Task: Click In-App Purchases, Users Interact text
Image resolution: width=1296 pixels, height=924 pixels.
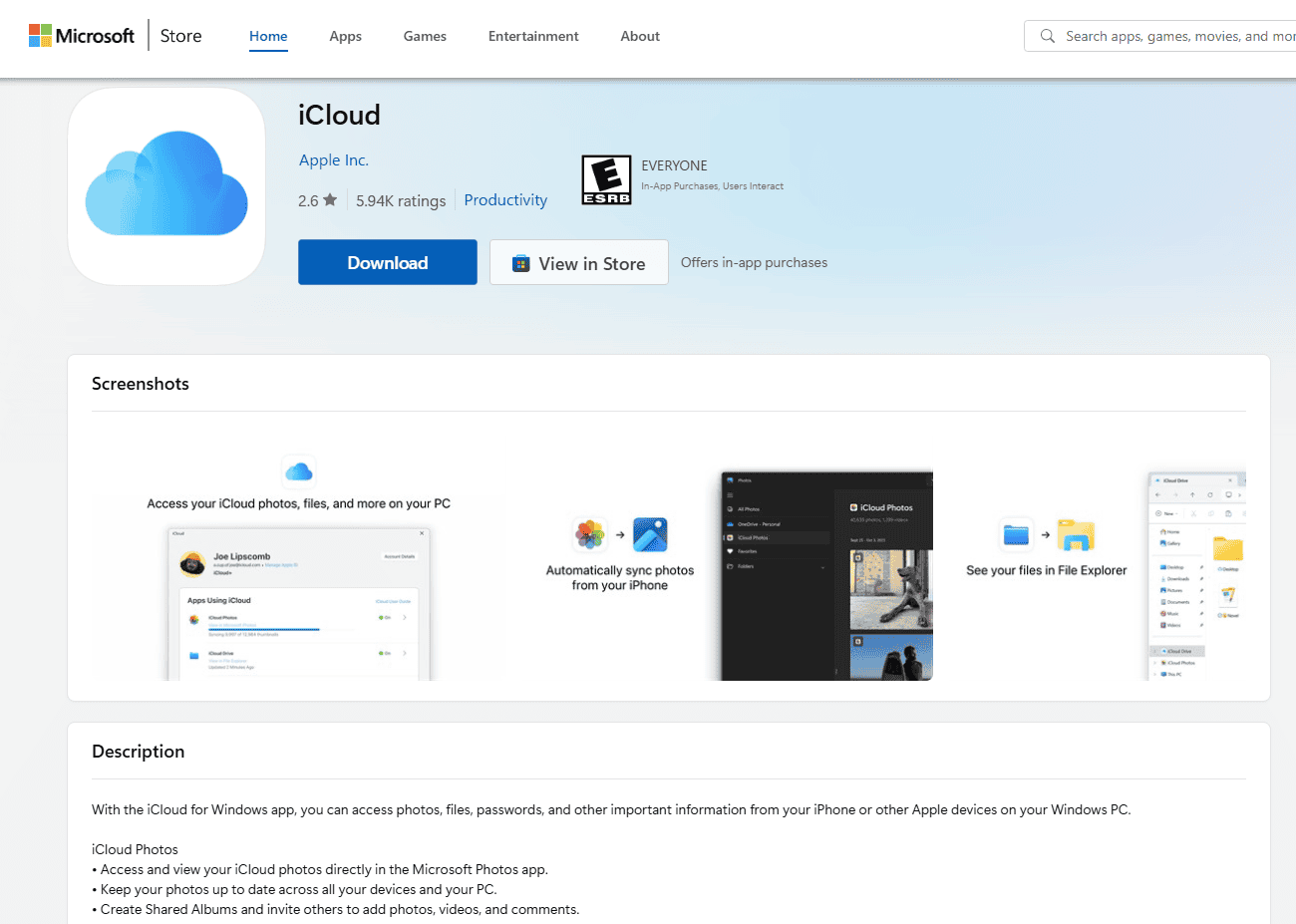Action: coord(712,186)
